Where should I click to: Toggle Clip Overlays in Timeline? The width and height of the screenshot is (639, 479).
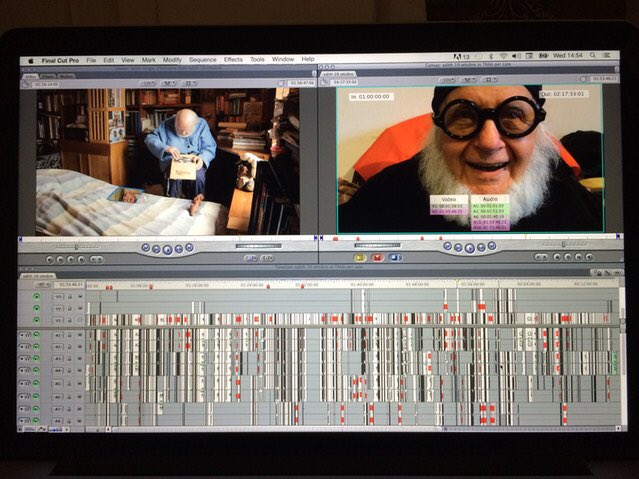pyautogui.click(x=42, y=429)
